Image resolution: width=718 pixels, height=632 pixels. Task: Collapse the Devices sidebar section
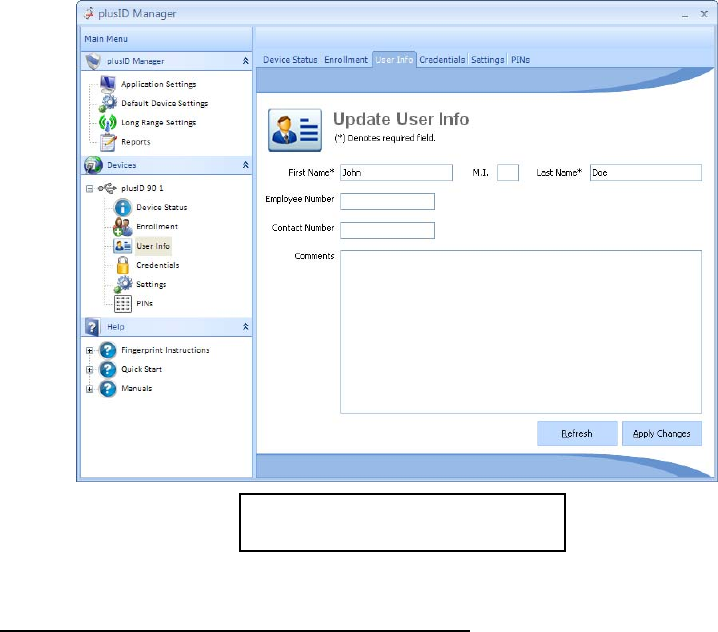tap(245, 165)
